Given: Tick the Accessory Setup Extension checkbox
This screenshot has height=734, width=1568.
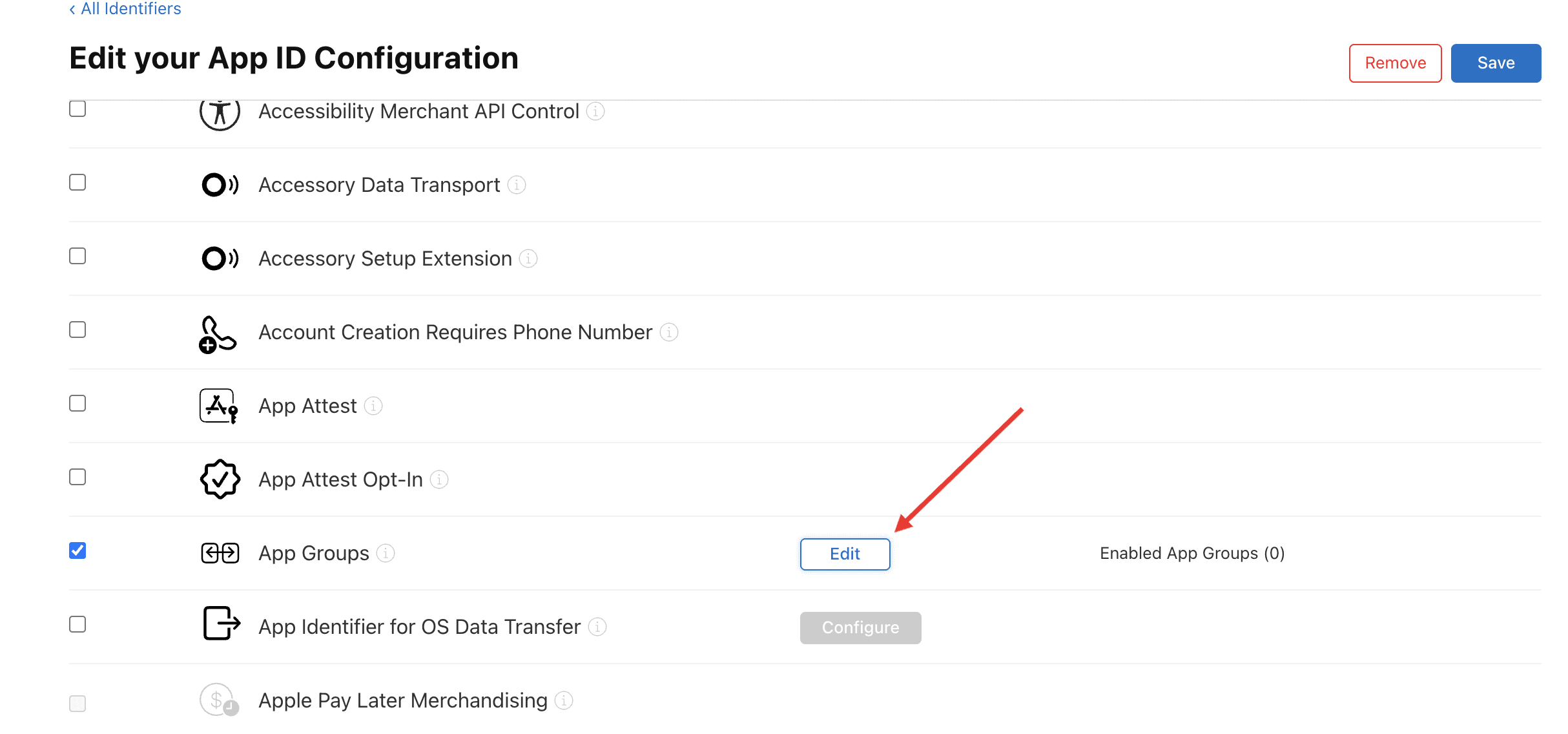Looking at the screenshot, I should click(x=77, y=256).
